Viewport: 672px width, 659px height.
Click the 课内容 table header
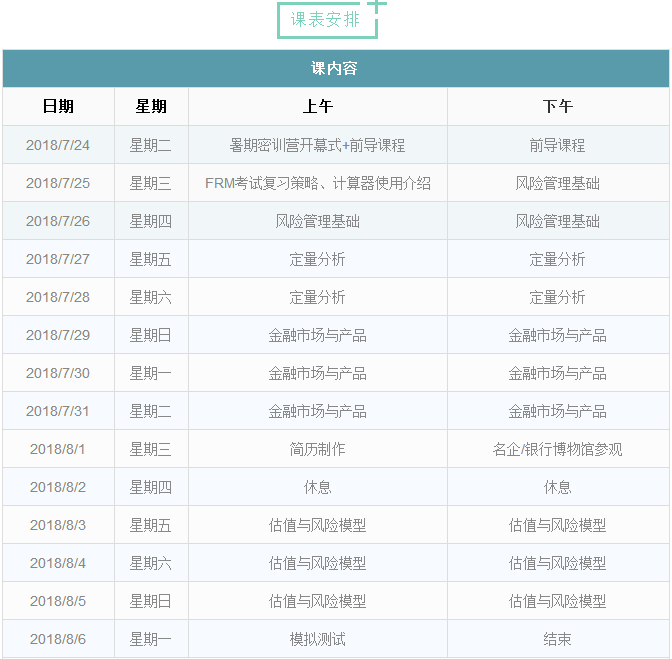[334, 68]
